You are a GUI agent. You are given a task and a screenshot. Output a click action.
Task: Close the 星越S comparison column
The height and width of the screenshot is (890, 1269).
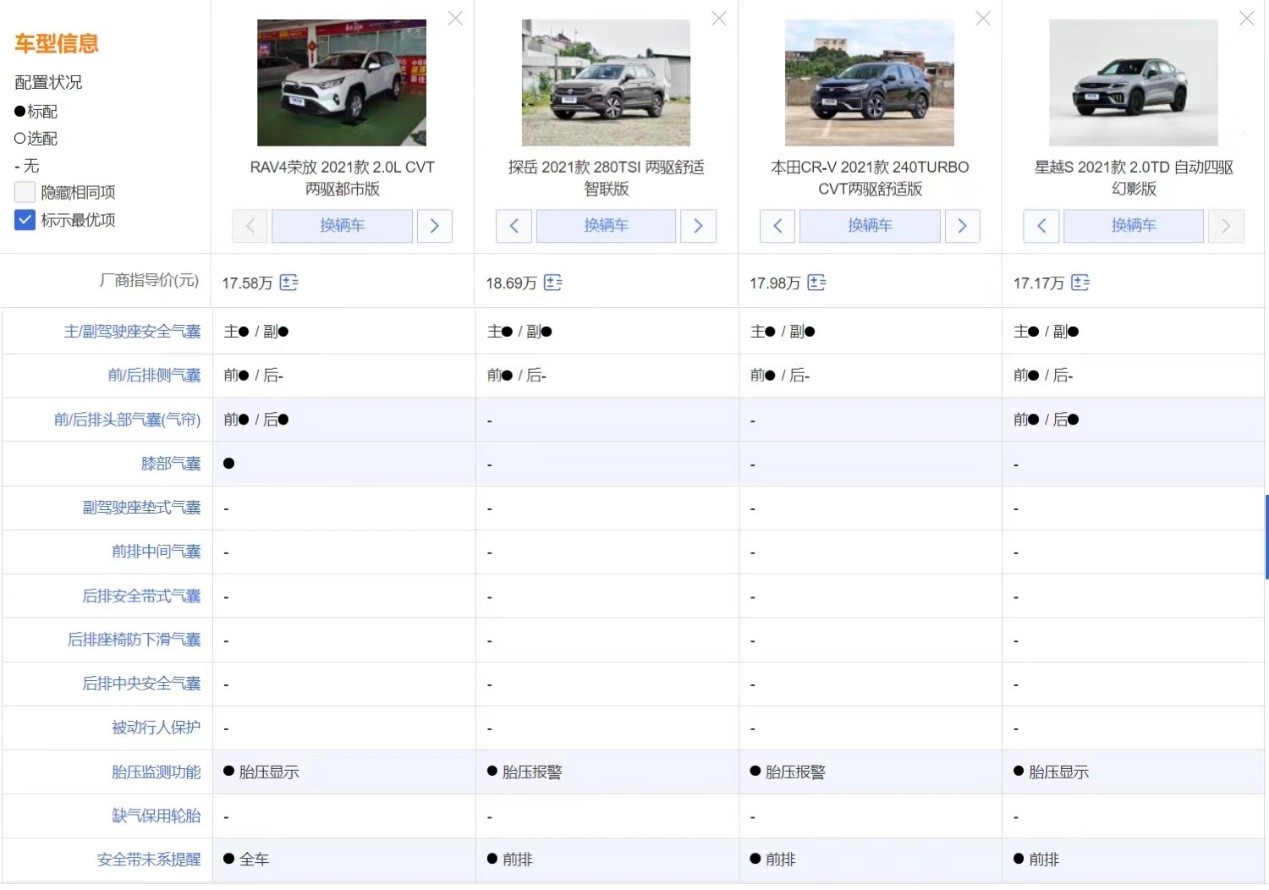click(x=1246, y=18)
